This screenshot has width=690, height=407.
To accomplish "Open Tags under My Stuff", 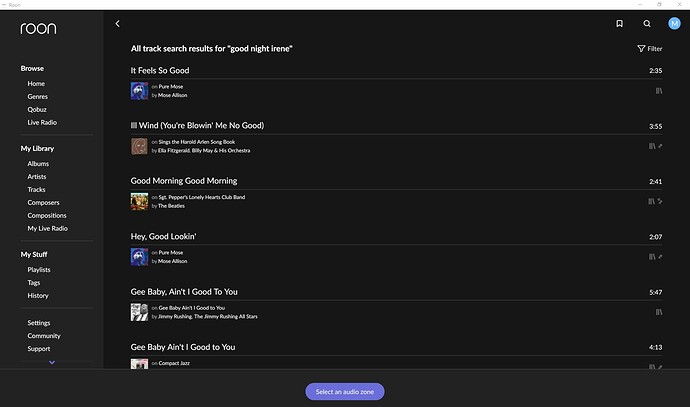I will [x=33, y=282].
